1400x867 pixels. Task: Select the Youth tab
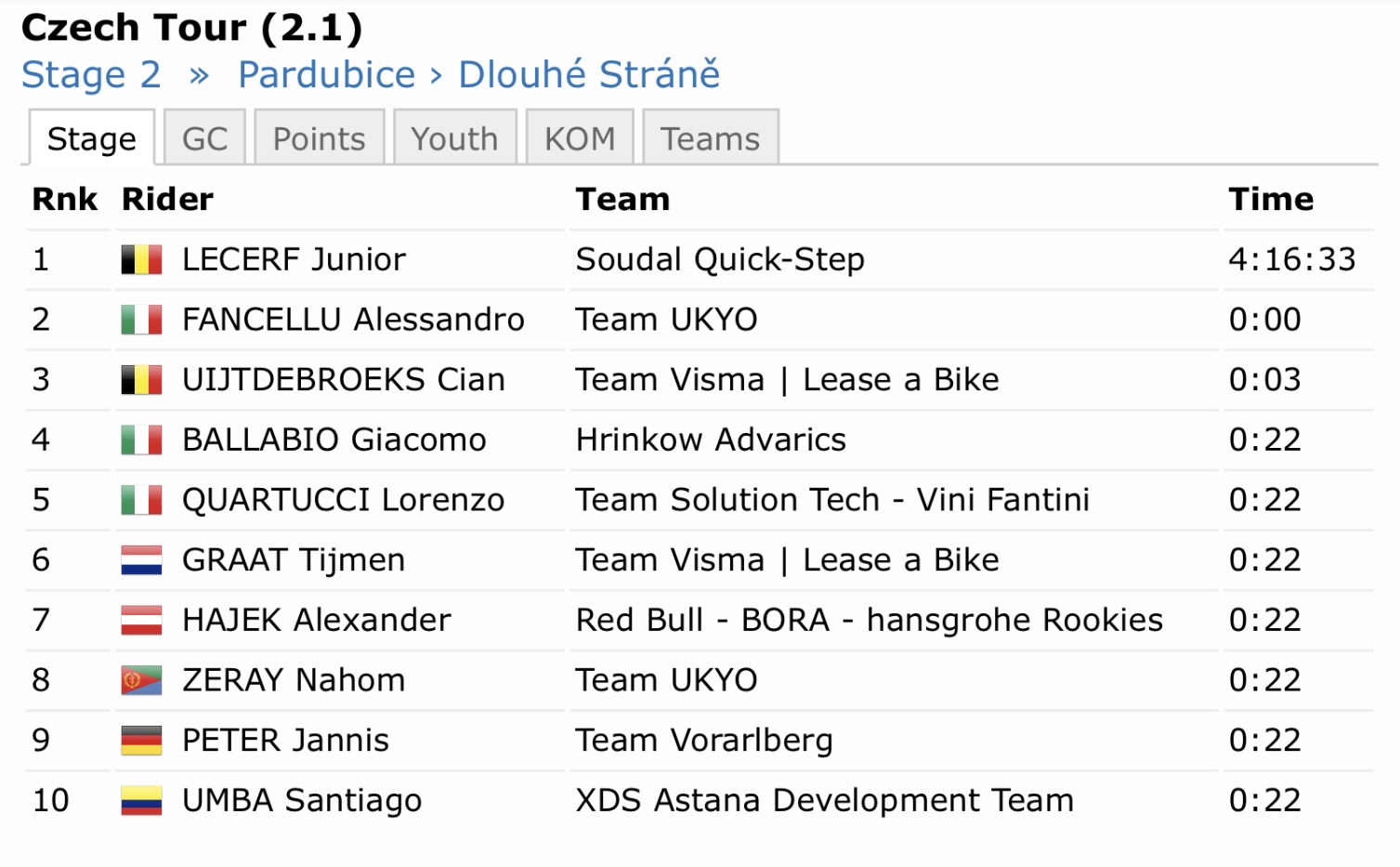(454, 138)
